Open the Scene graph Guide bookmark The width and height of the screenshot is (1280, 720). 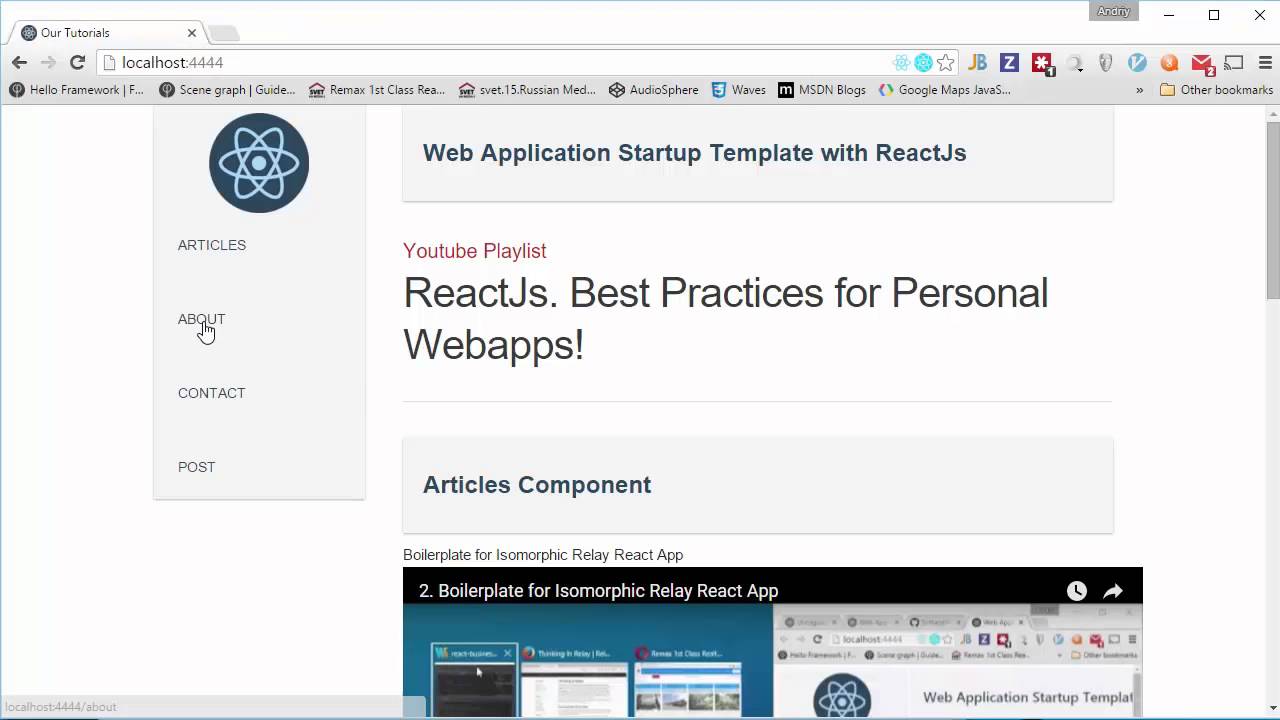[228, 90]
